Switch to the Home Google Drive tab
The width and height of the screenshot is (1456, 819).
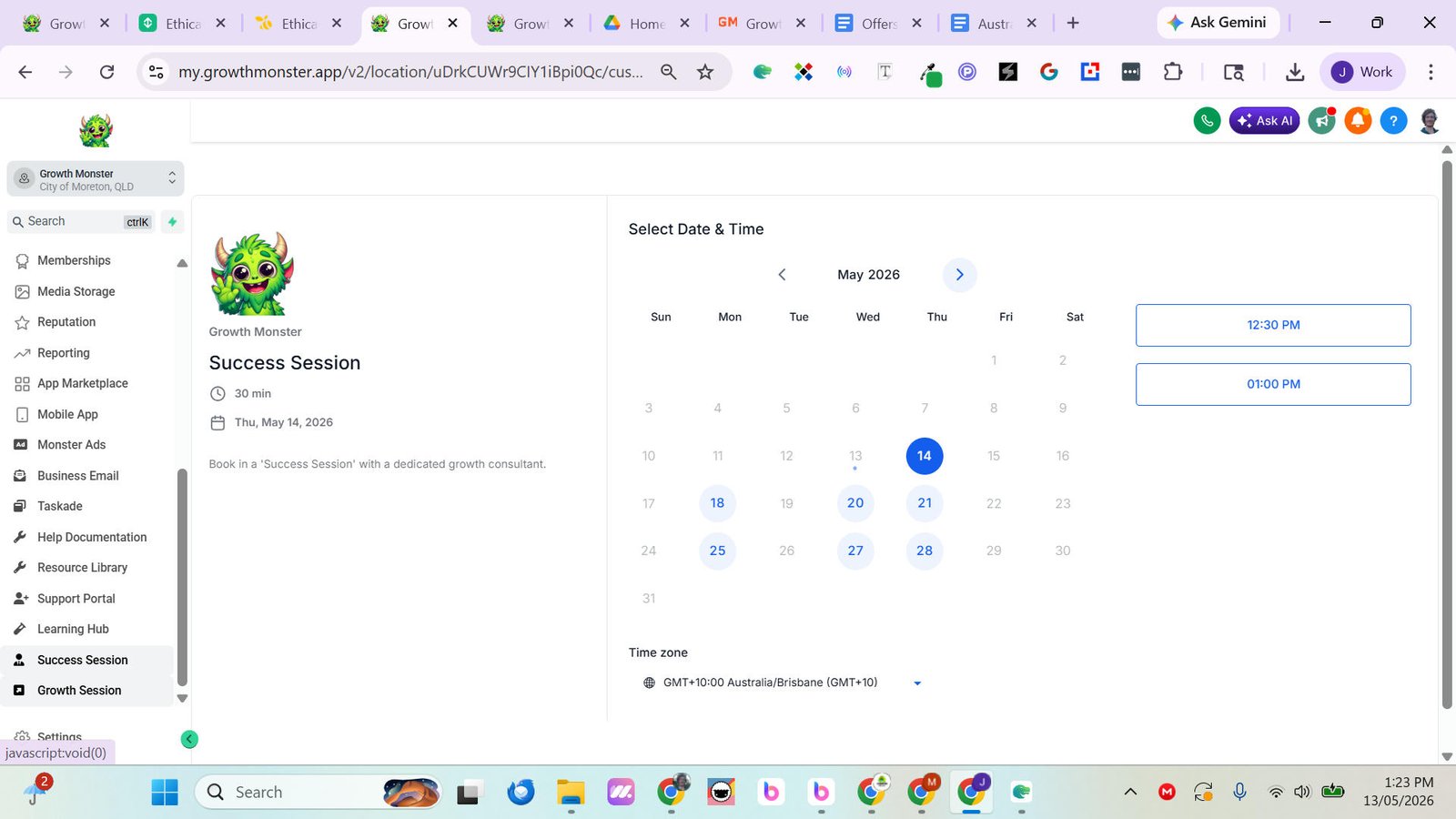click(x=647, y=24)
